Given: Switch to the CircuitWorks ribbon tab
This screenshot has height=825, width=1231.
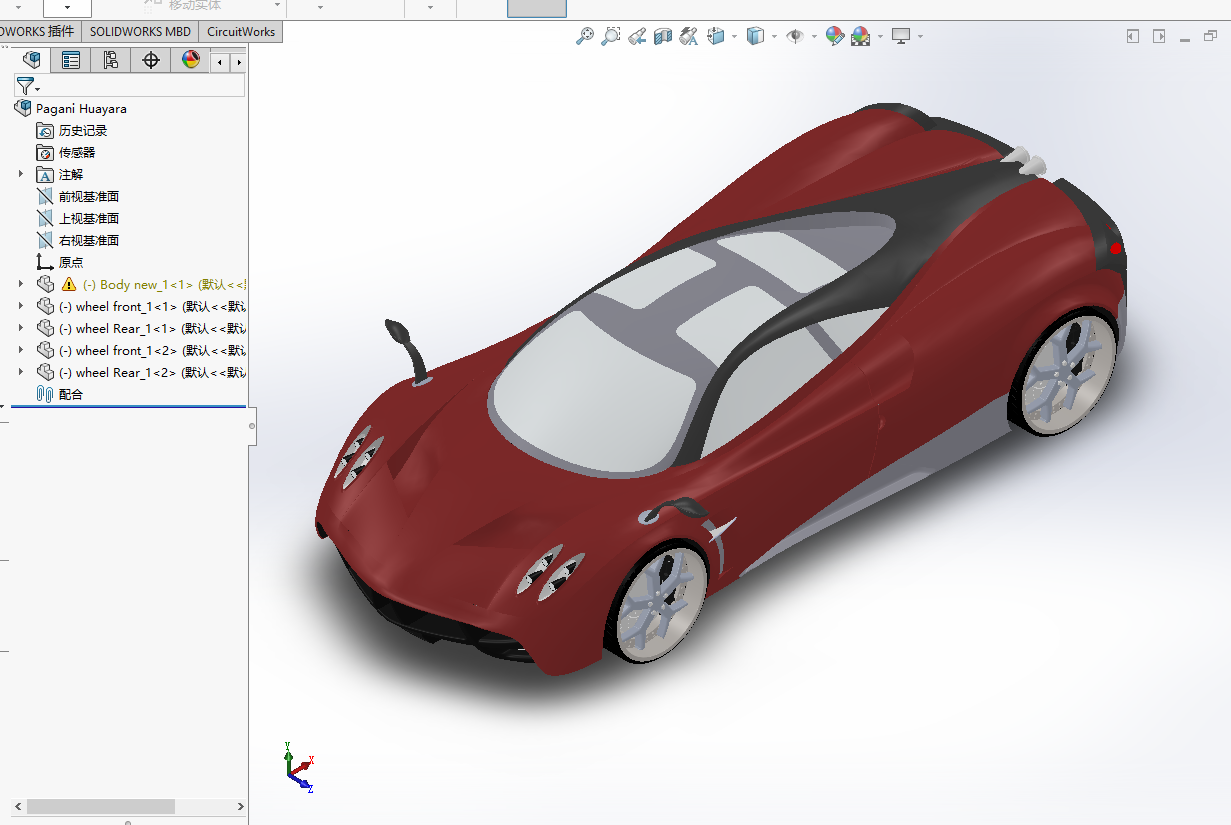Looking at the screenshot, I should (x=240, y=31).
